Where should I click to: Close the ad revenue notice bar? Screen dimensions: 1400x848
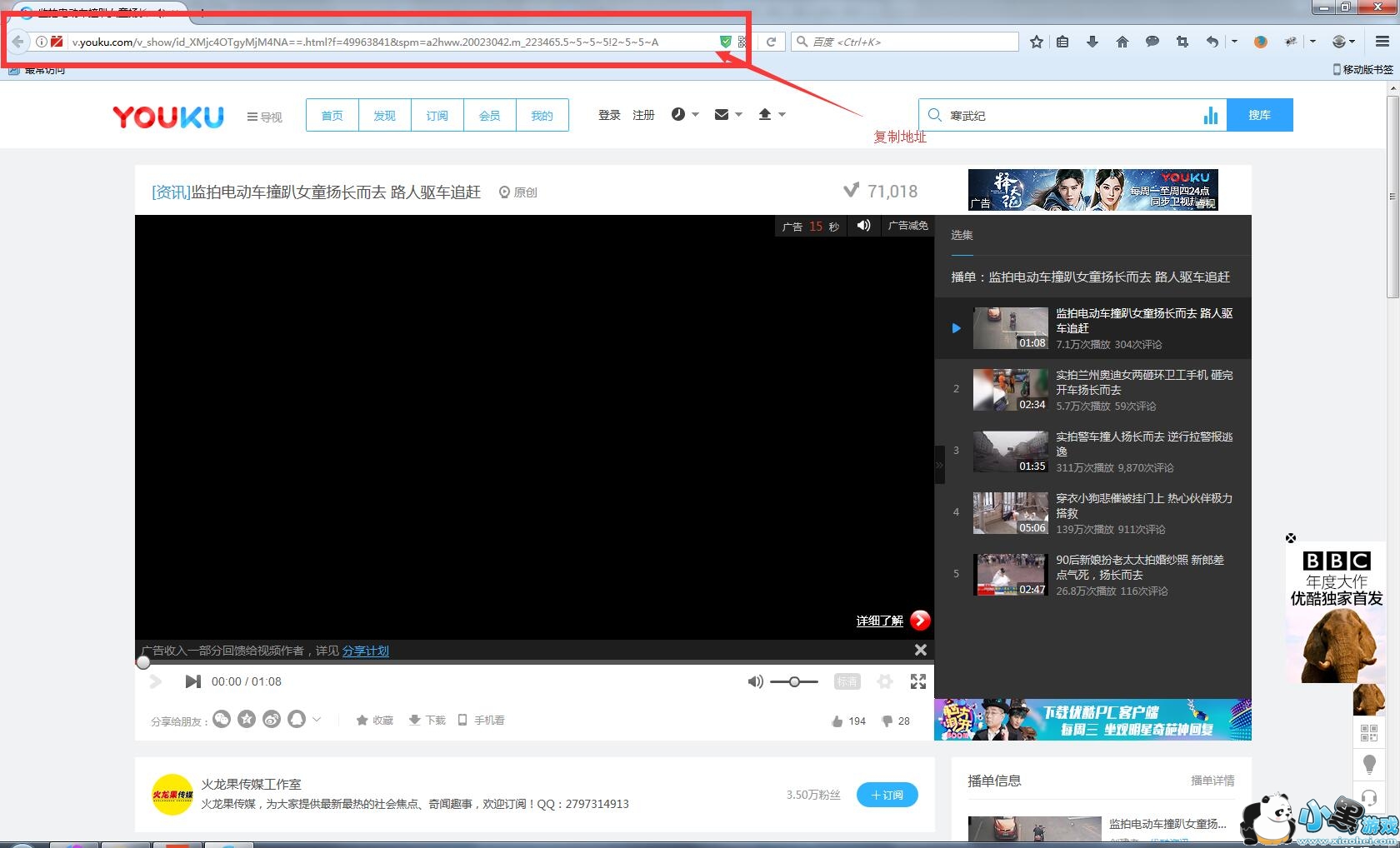(921, 650)
